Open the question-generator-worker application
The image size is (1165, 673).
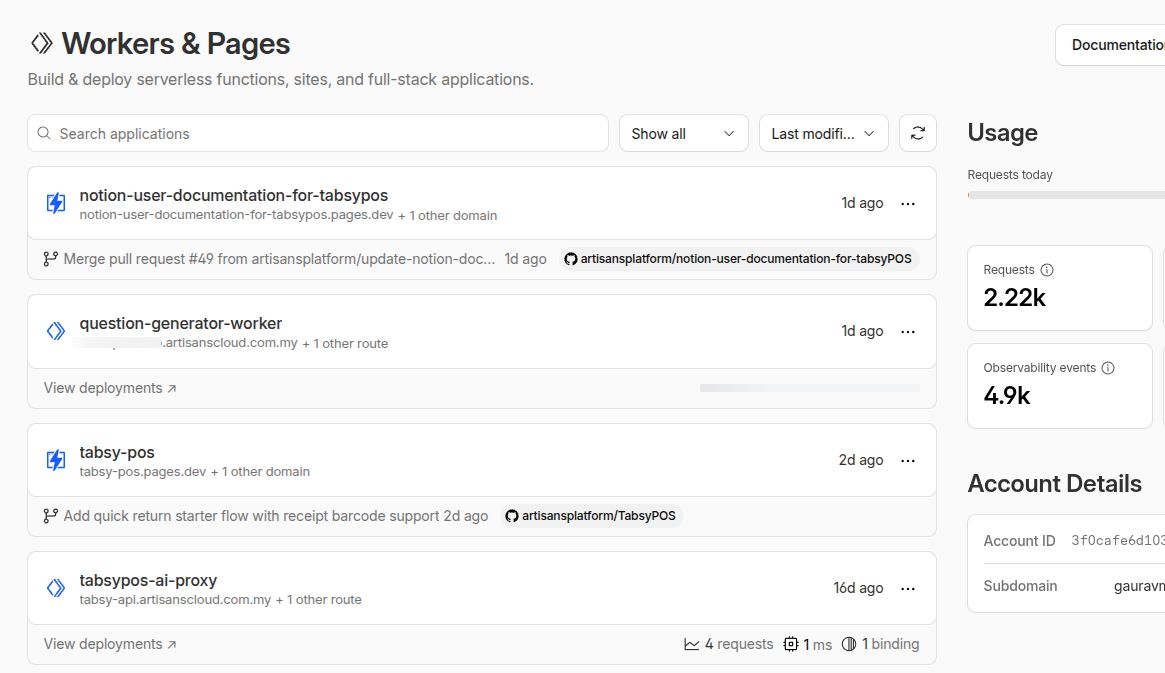(181, 323)
